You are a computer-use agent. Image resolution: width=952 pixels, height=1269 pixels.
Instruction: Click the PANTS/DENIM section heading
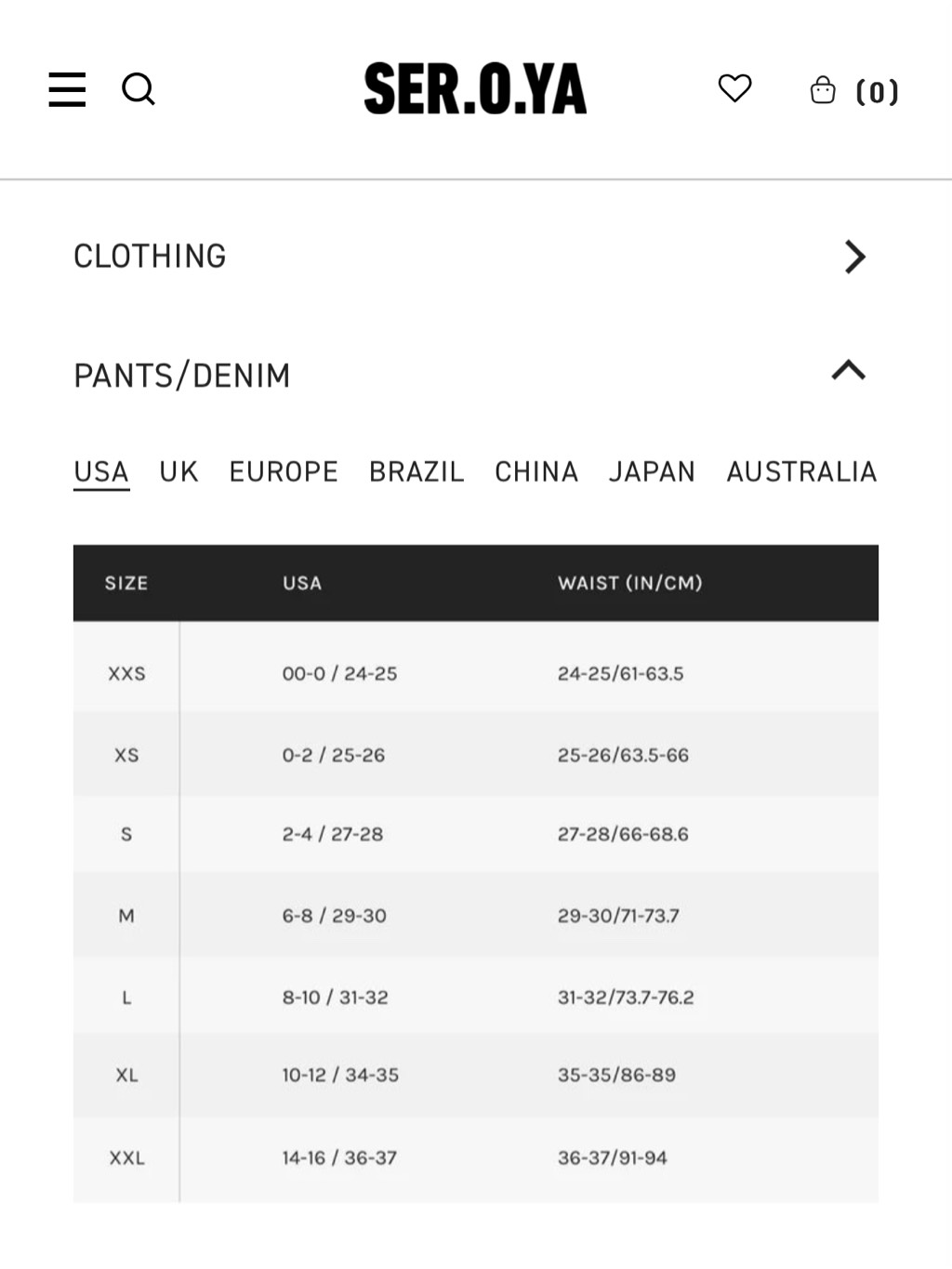[182, 376]
